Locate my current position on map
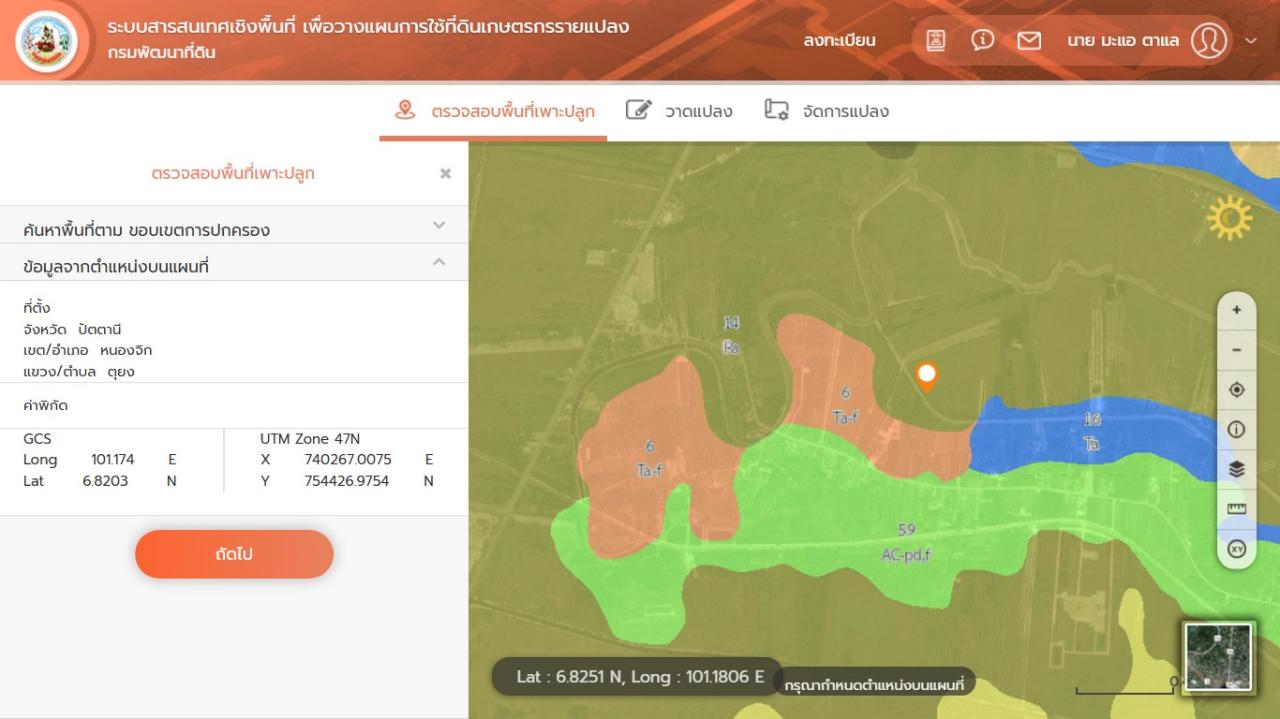 1236,390
